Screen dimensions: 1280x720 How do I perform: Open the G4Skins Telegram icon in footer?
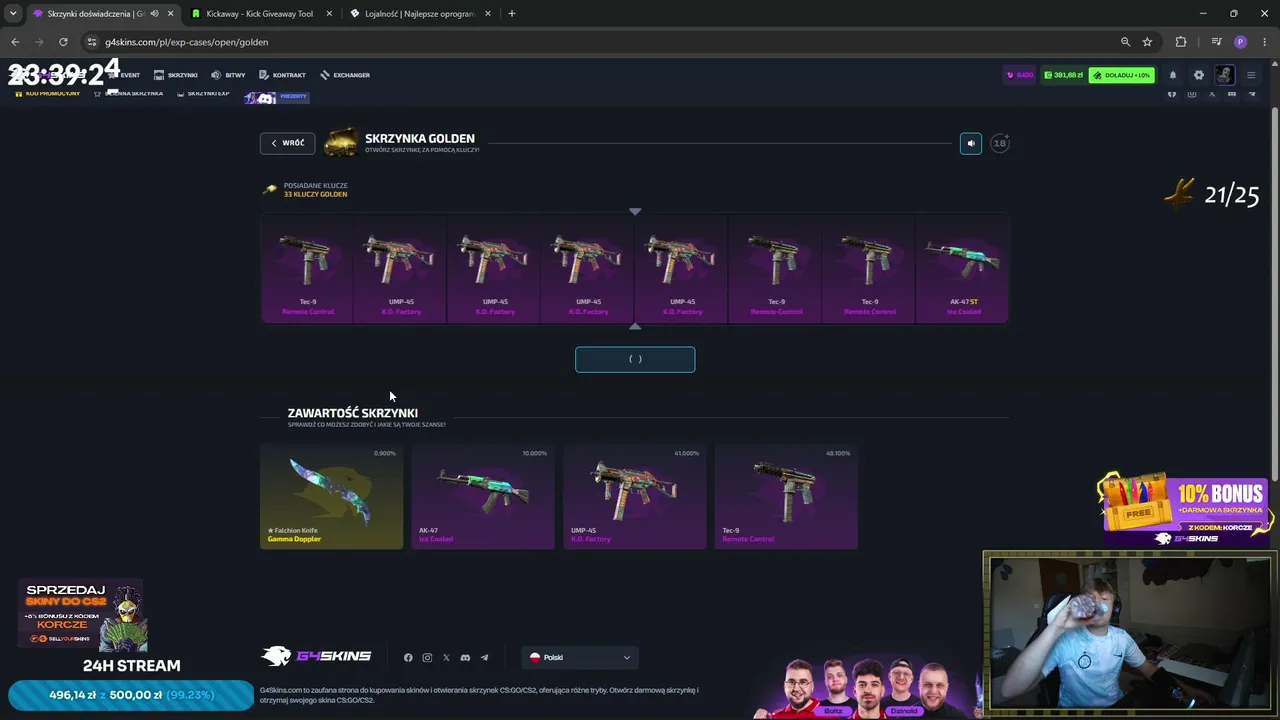tap(485, 658)
